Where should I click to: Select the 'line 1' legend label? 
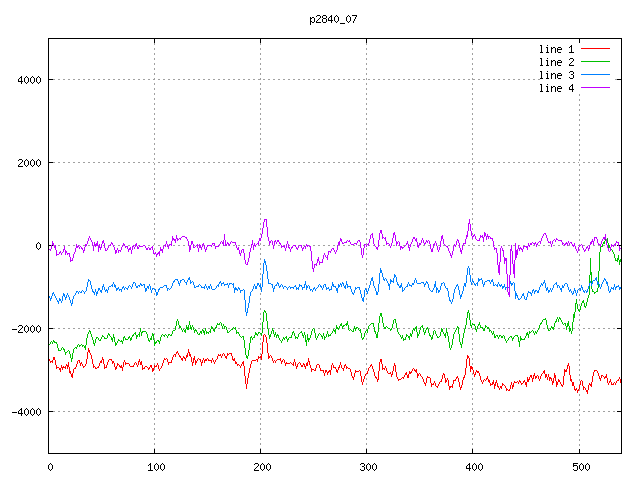[551, 48]
